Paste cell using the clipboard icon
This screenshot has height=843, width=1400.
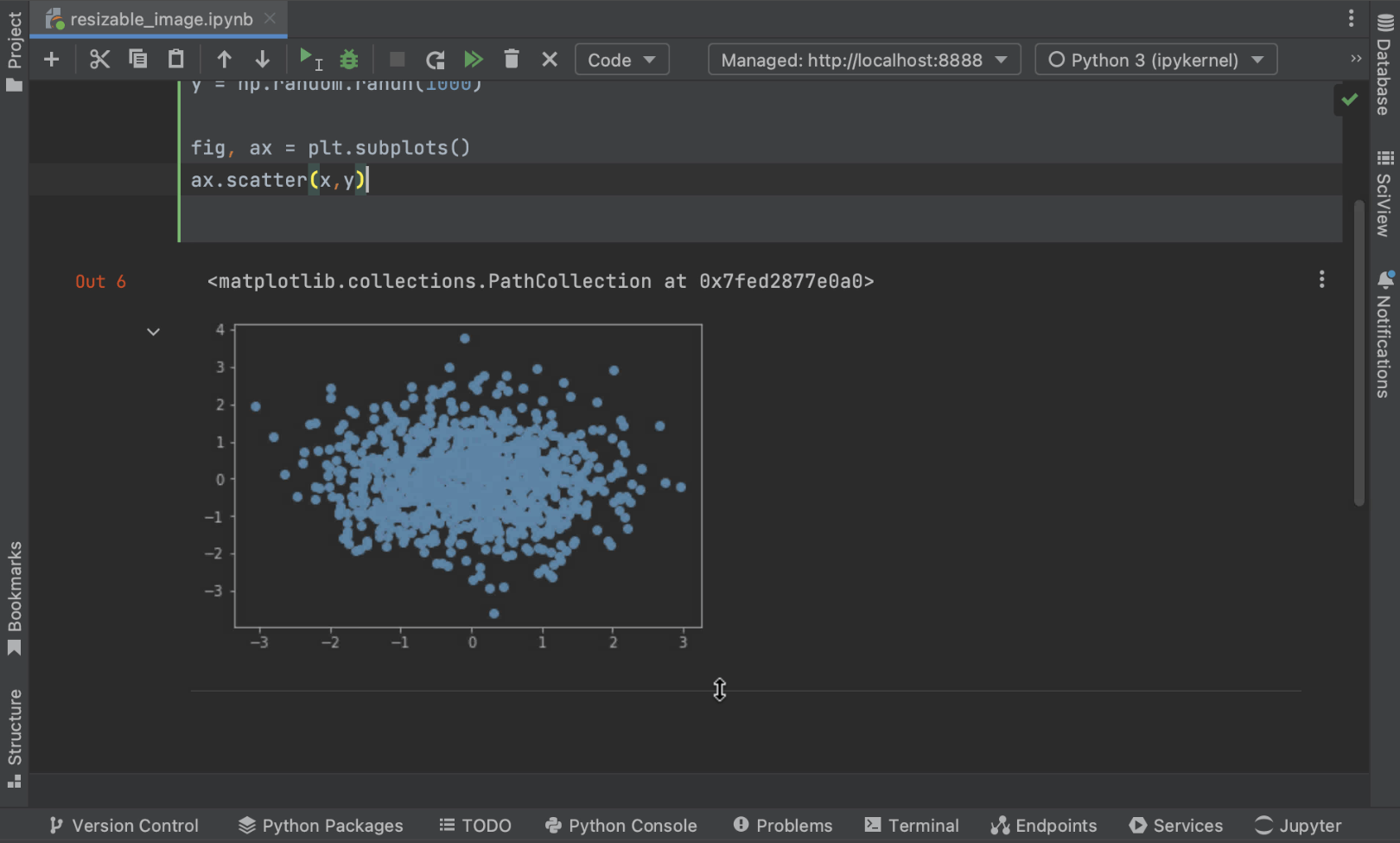tap(176, 60)
